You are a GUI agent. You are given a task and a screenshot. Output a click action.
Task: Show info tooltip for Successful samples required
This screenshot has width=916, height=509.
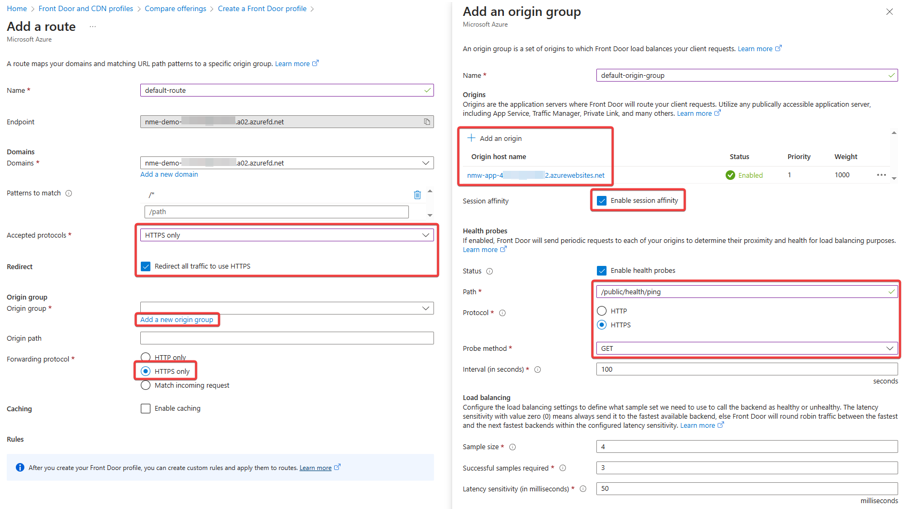point(563,468)
